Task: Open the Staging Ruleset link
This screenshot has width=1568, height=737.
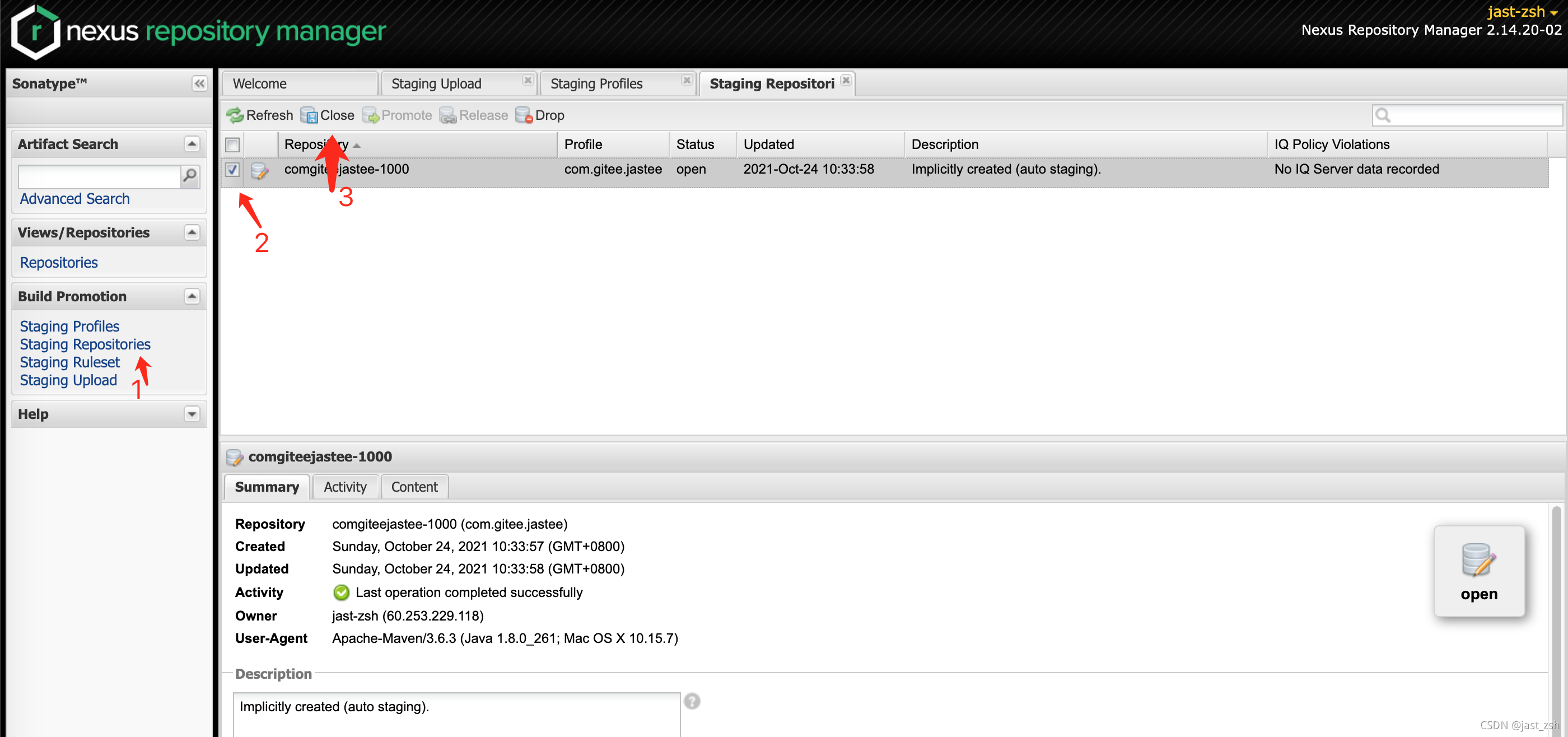Action: pos(69,362)
